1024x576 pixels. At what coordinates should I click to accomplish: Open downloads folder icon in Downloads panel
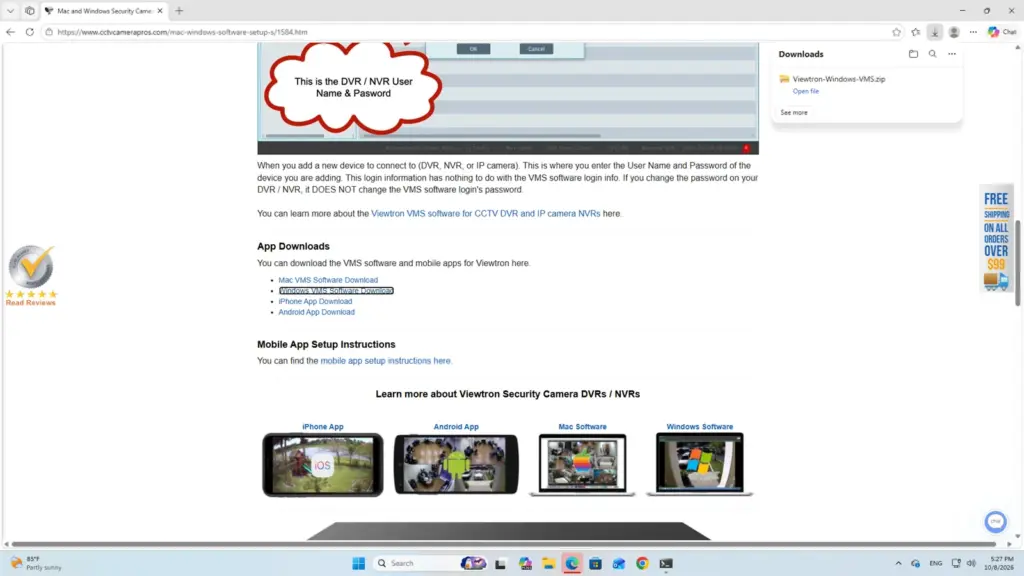point(913,54)
